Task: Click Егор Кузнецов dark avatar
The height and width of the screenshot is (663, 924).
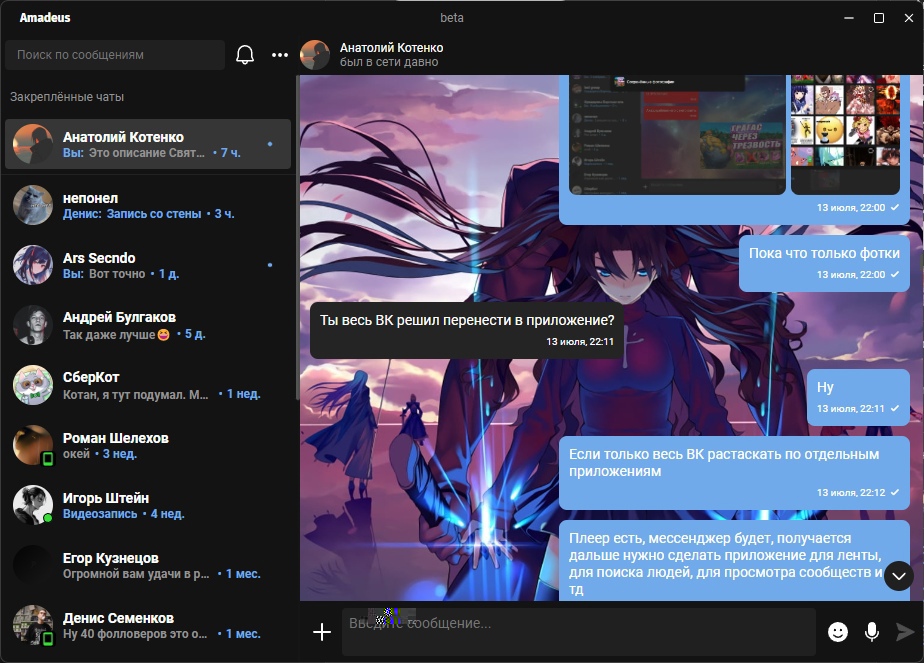Action: (x=33, y=565)
